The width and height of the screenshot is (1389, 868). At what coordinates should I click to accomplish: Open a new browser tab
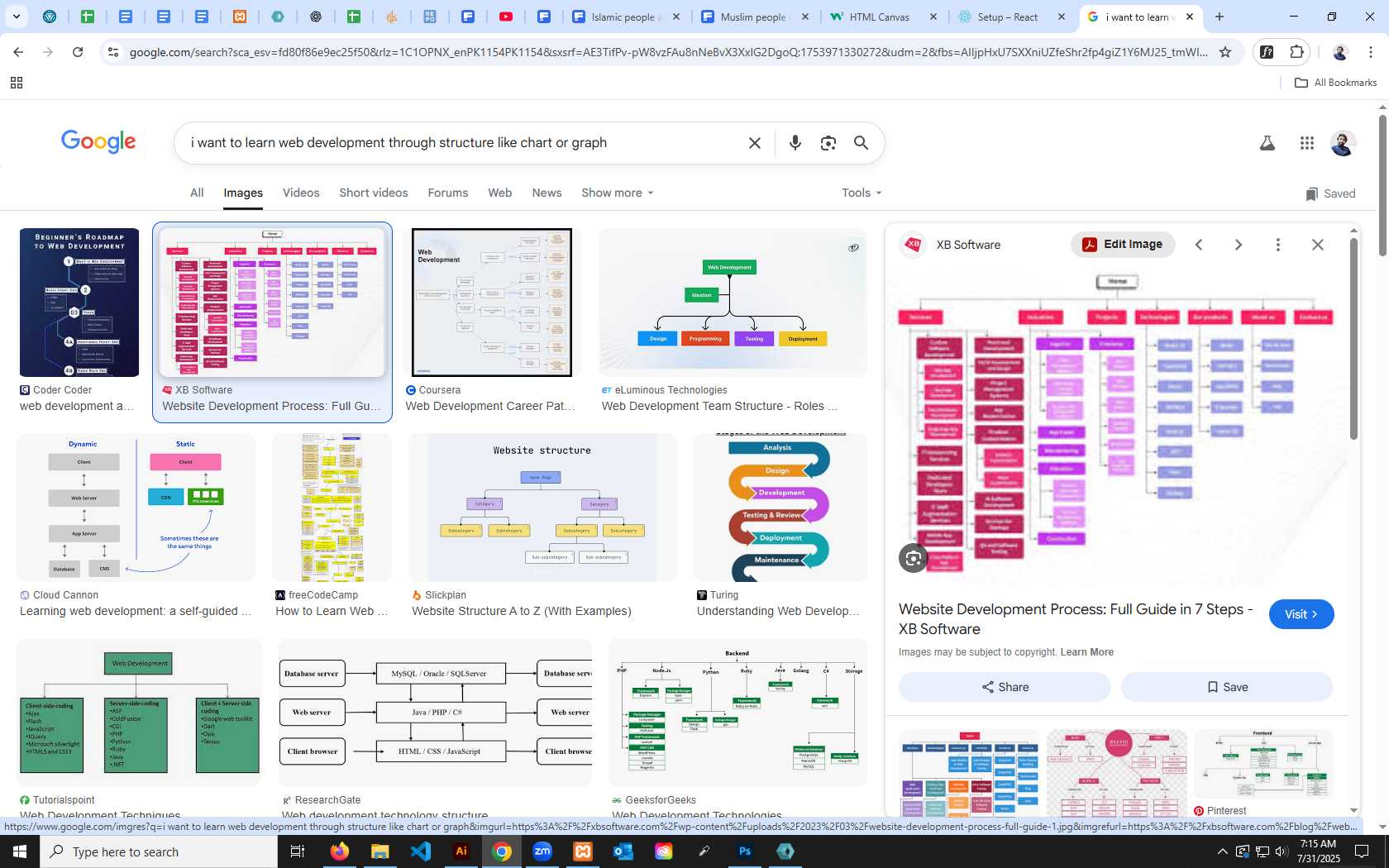(1219, 17)
